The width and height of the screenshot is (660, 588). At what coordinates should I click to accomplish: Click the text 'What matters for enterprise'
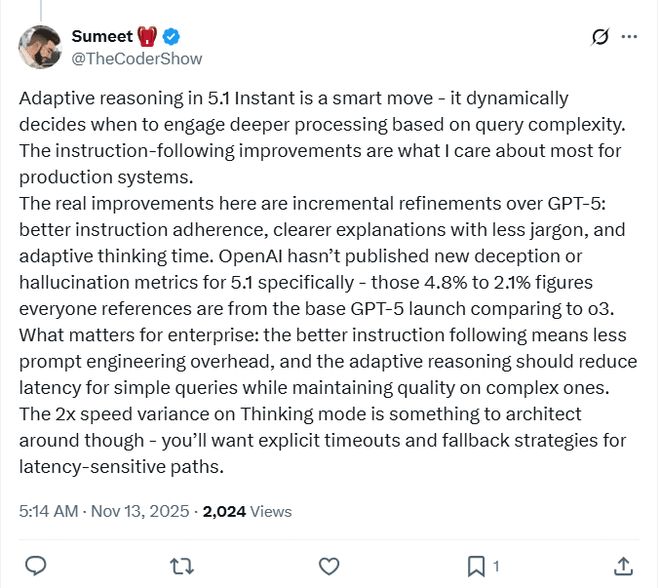pyautogui.click(x=125, y=335)
